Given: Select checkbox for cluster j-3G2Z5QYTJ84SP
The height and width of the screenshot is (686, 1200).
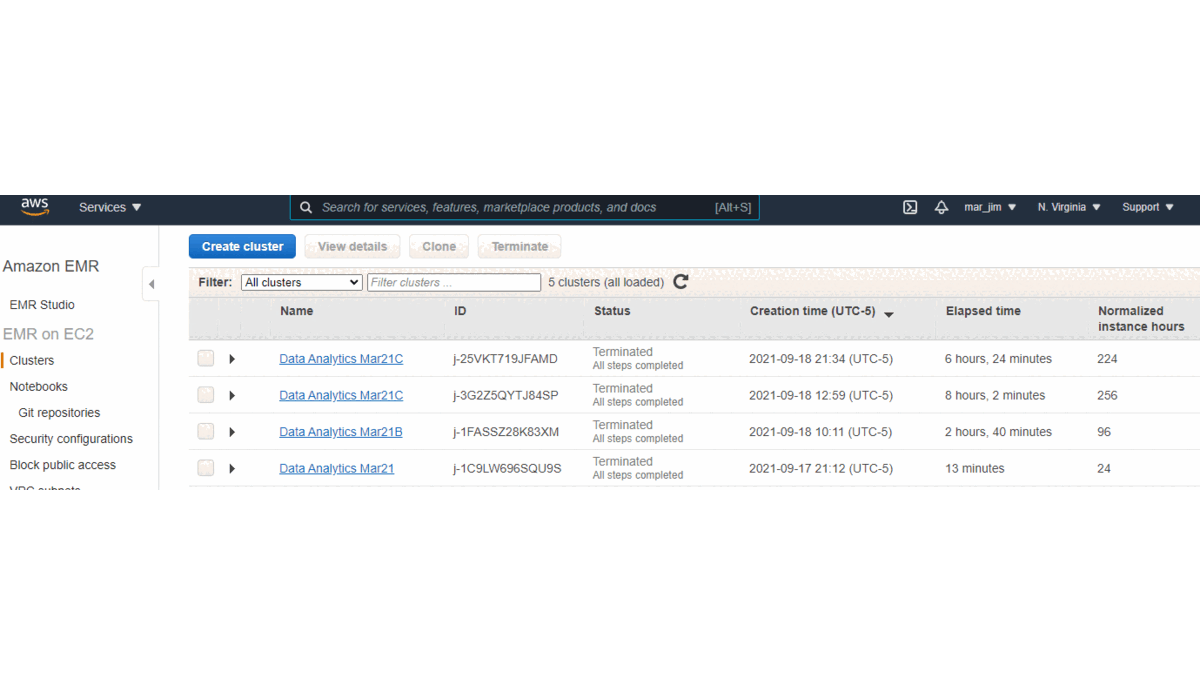Looking at the screenshot, I should pos(206,395).
